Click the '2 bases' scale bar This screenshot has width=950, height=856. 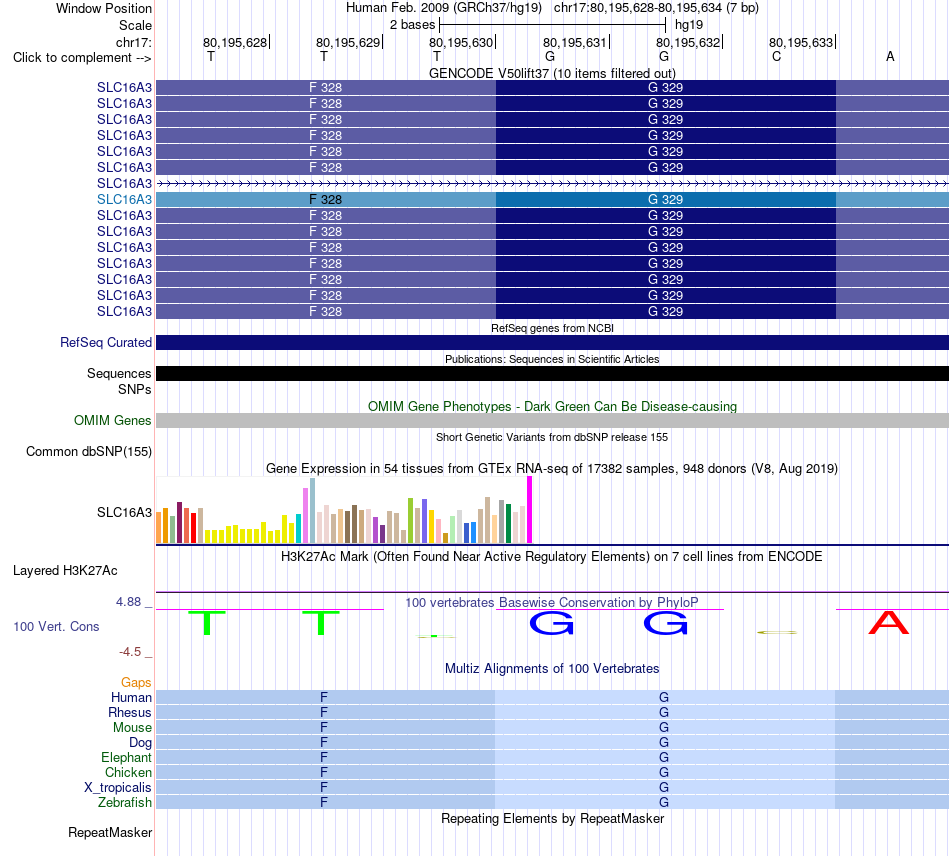tap(552, 25)
